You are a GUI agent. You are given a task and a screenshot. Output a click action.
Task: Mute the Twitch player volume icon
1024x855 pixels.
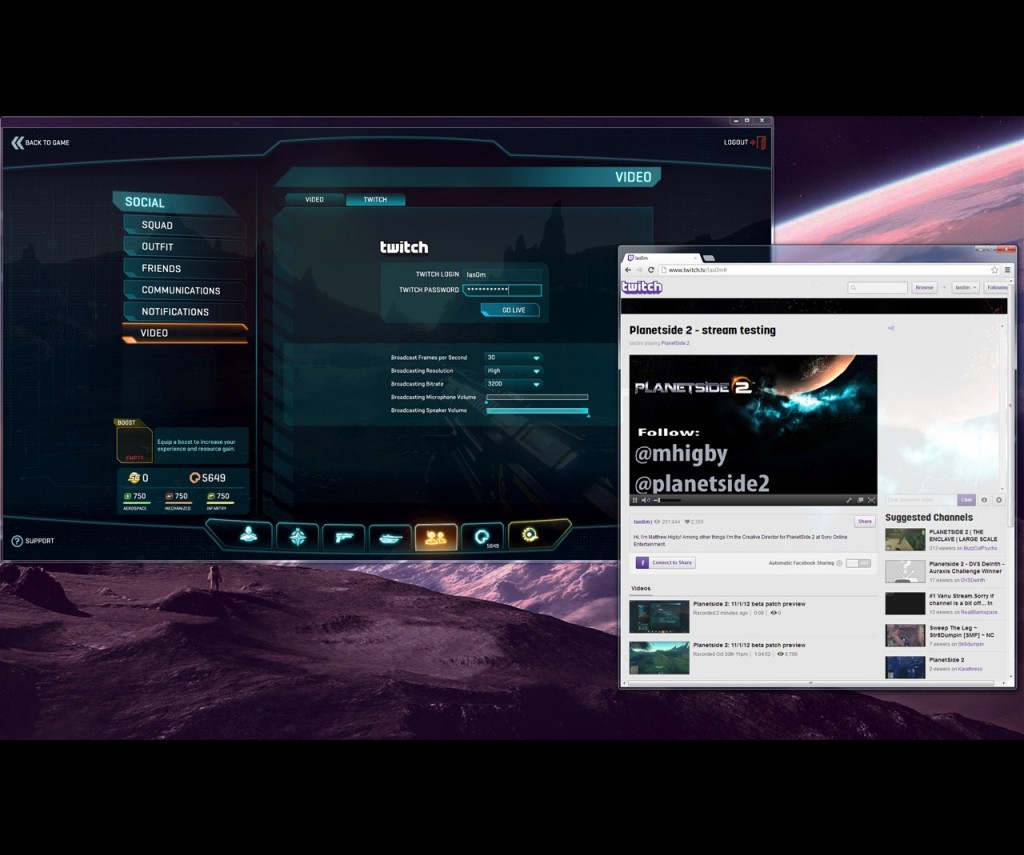(x=646, y=500)
